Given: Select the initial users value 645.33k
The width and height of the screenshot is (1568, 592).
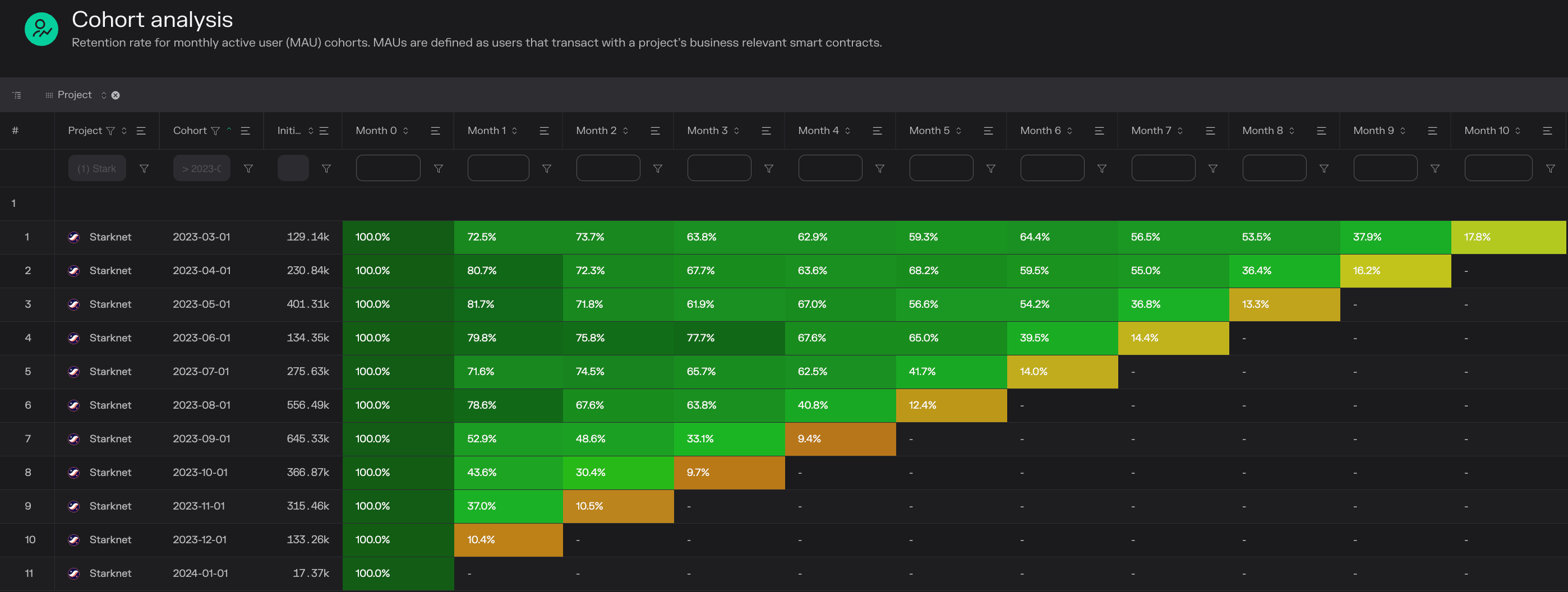Looking at the screenshot, I should pyautogui.click(x=308, y=439).
